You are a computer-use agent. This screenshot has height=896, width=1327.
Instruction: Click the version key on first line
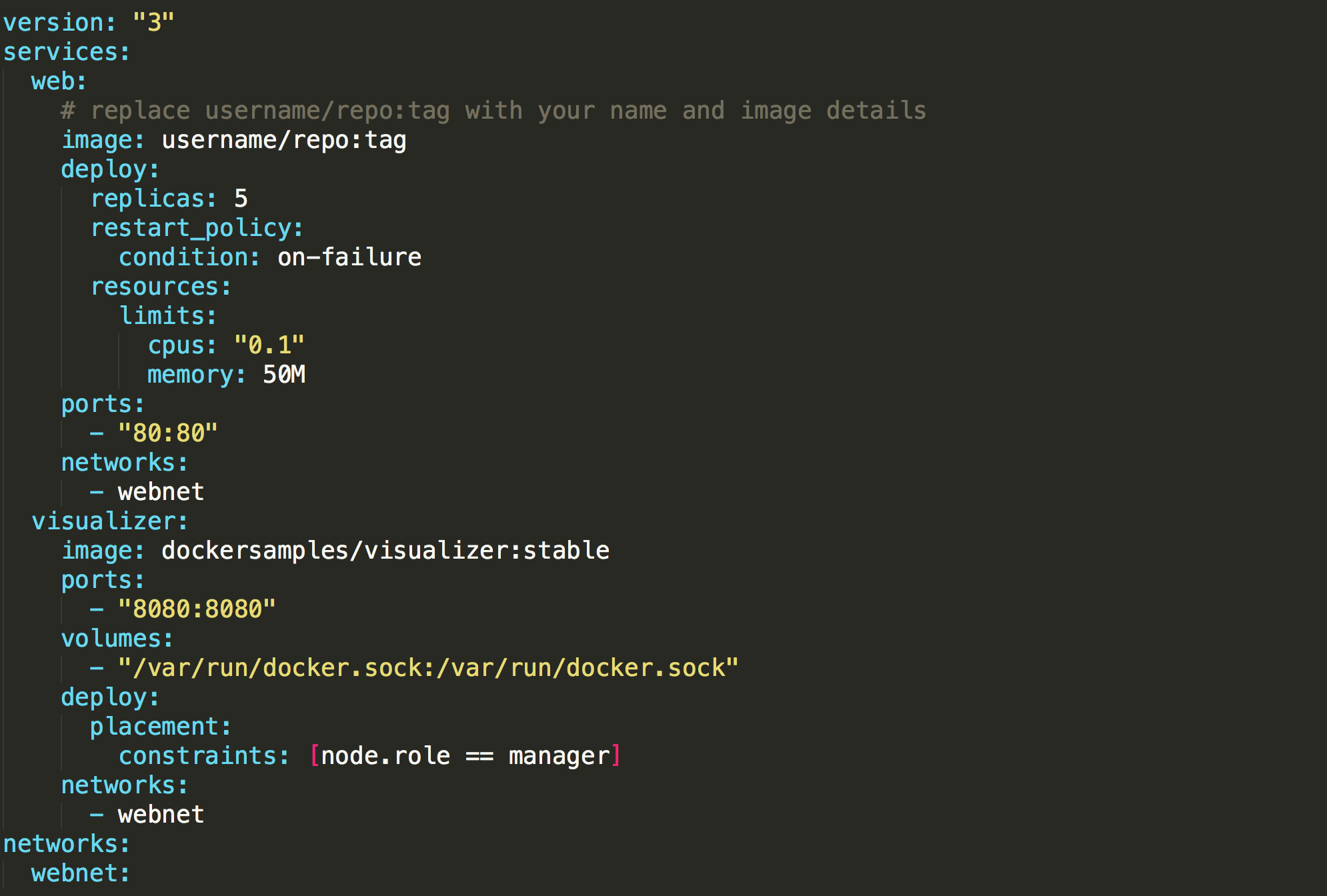pos(53,23)
